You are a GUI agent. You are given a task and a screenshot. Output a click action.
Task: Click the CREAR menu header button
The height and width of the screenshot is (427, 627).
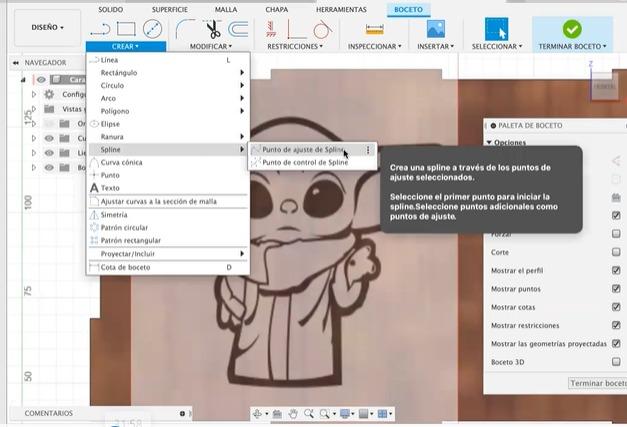pos(126,46)
